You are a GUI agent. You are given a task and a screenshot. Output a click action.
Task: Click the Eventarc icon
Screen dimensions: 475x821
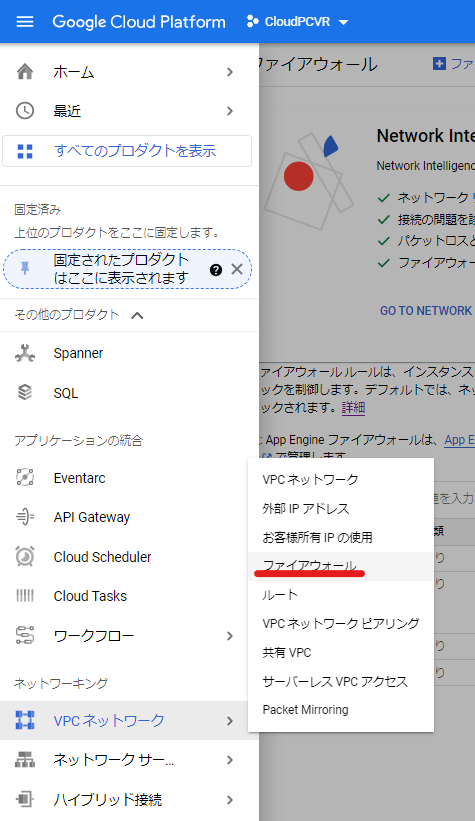coord(25,478)
